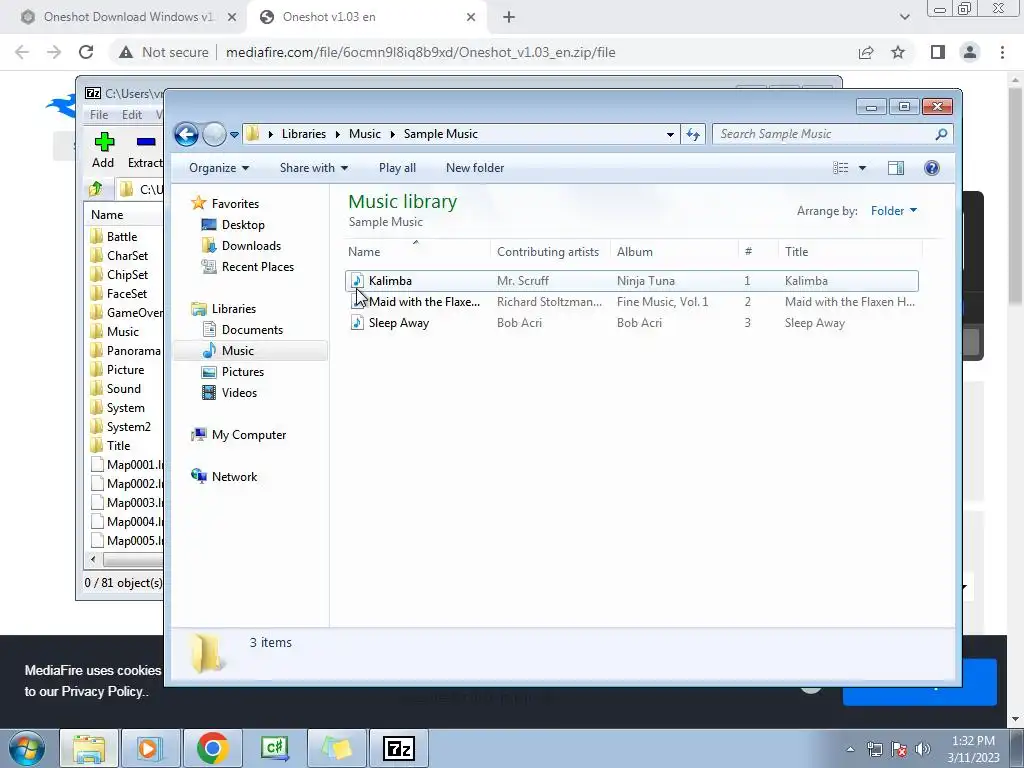Open the Share with menu
The height and width of the screenshot is (768, 1024).
(313, 168)
